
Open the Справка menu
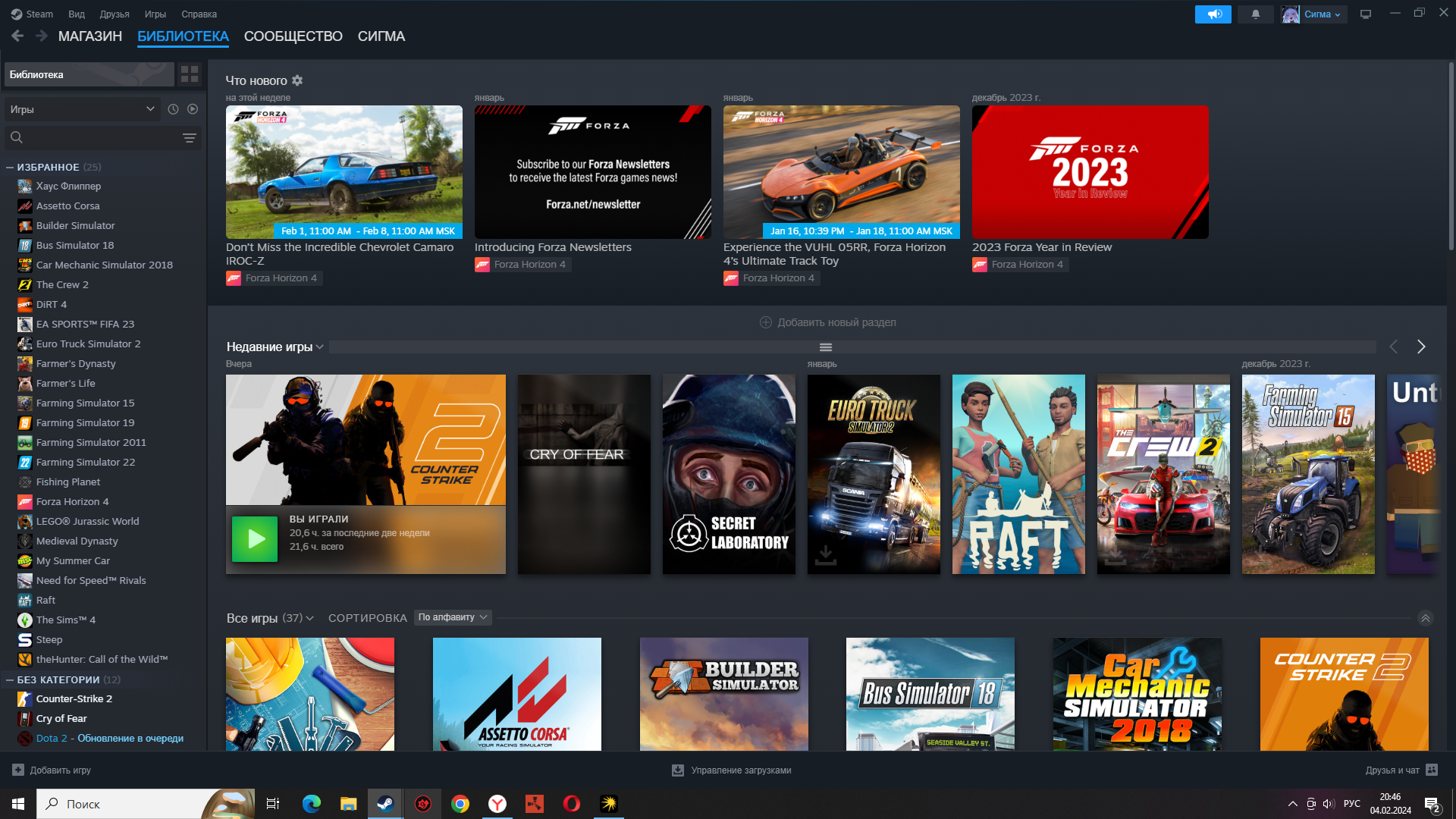(x=199, y=14)
